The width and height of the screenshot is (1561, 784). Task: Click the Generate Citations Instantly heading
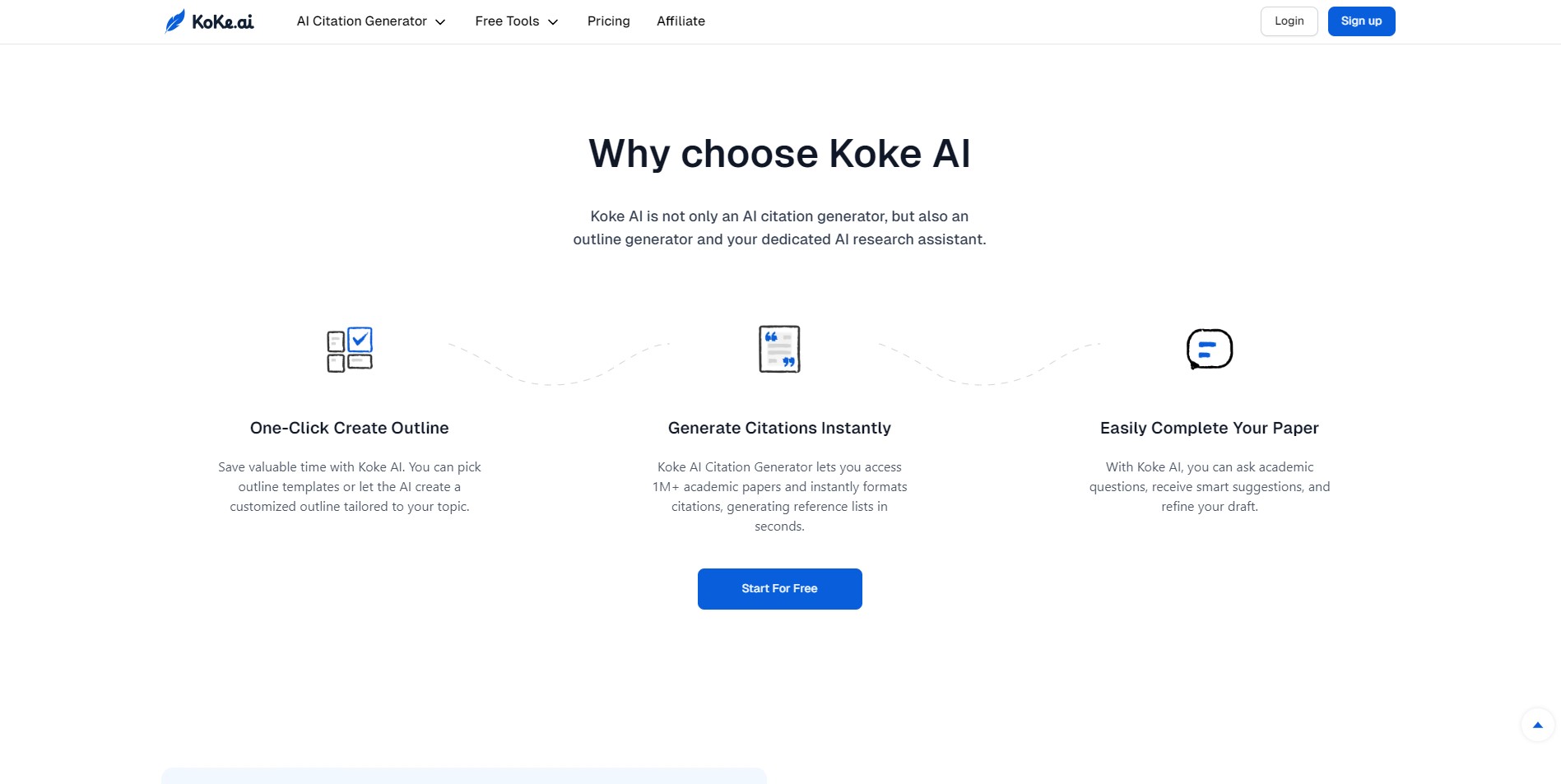[x=779, y=428]
